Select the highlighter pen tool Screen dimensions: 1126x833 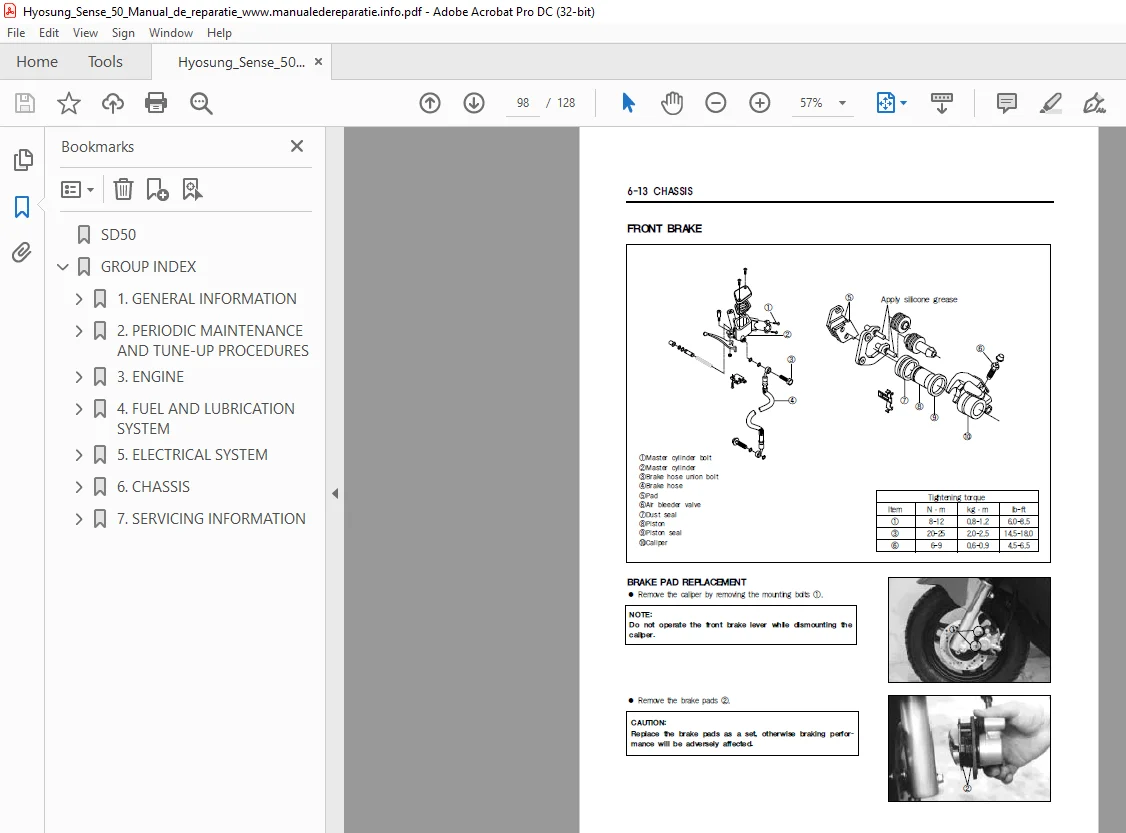pos(1051,103)
